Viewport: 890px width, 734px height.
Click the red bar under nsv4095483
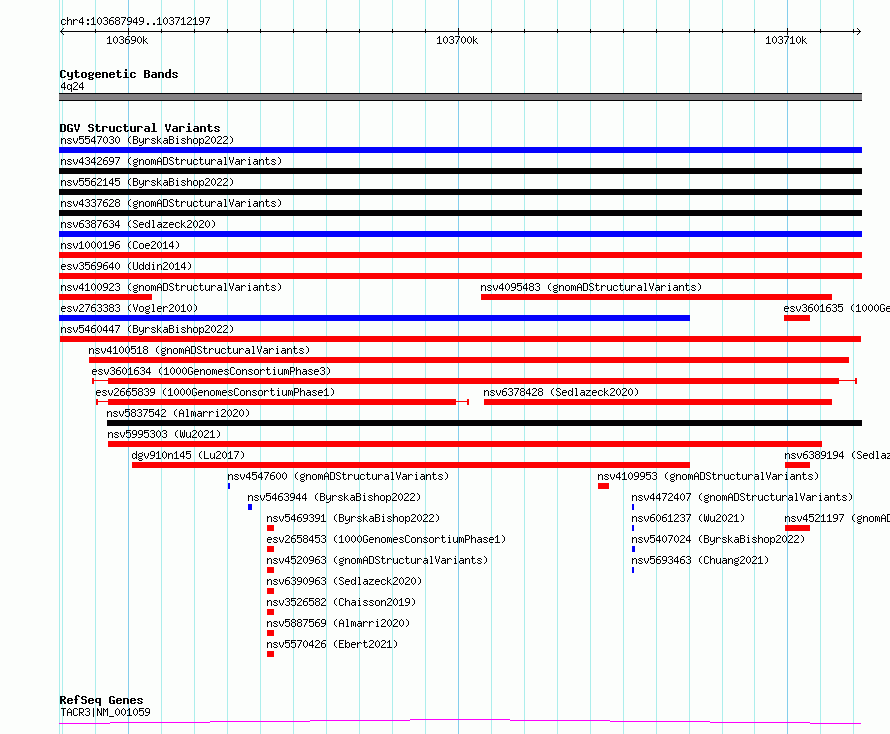point(656,297)
